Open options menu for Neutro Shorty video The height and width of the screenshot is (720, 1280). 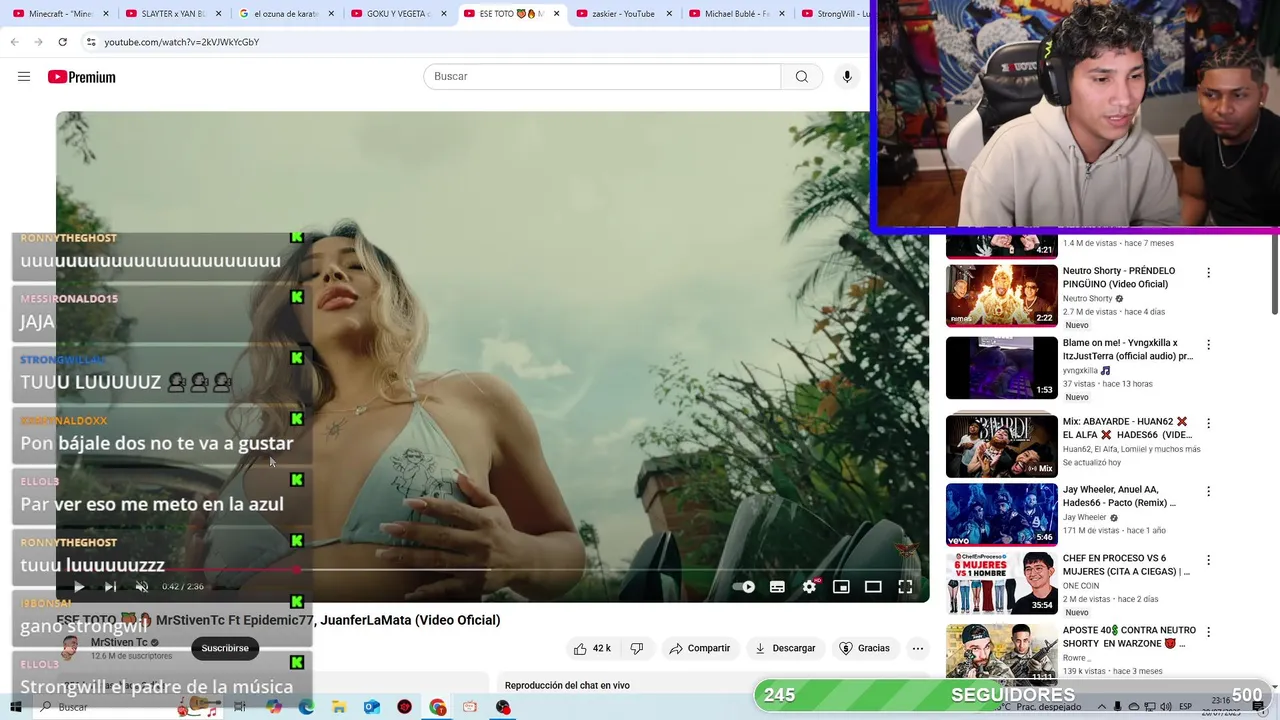tap(1208, 273)
